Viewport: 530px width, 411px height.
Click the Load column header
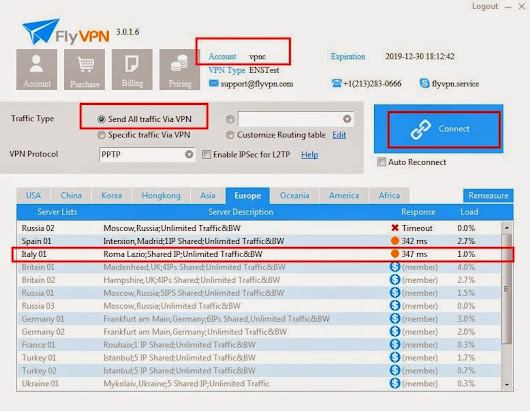(x=469, y=212)
